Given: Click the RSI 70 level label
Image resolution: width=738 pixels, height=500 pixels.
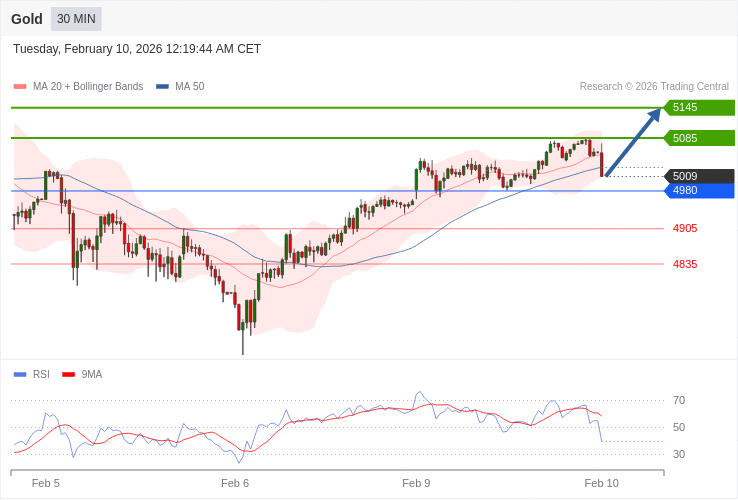Looking at the screenshot, I should pos(679,401).
